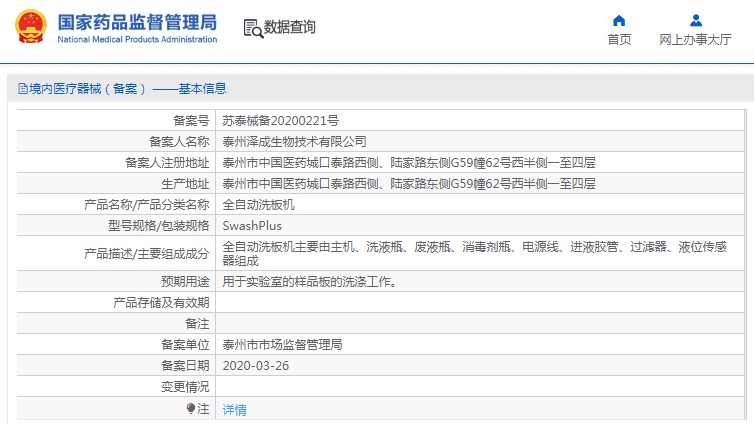The width and height of the screenshot is (754, 424).
Task: Click the national emblem logo
Action: pos(31,27)
